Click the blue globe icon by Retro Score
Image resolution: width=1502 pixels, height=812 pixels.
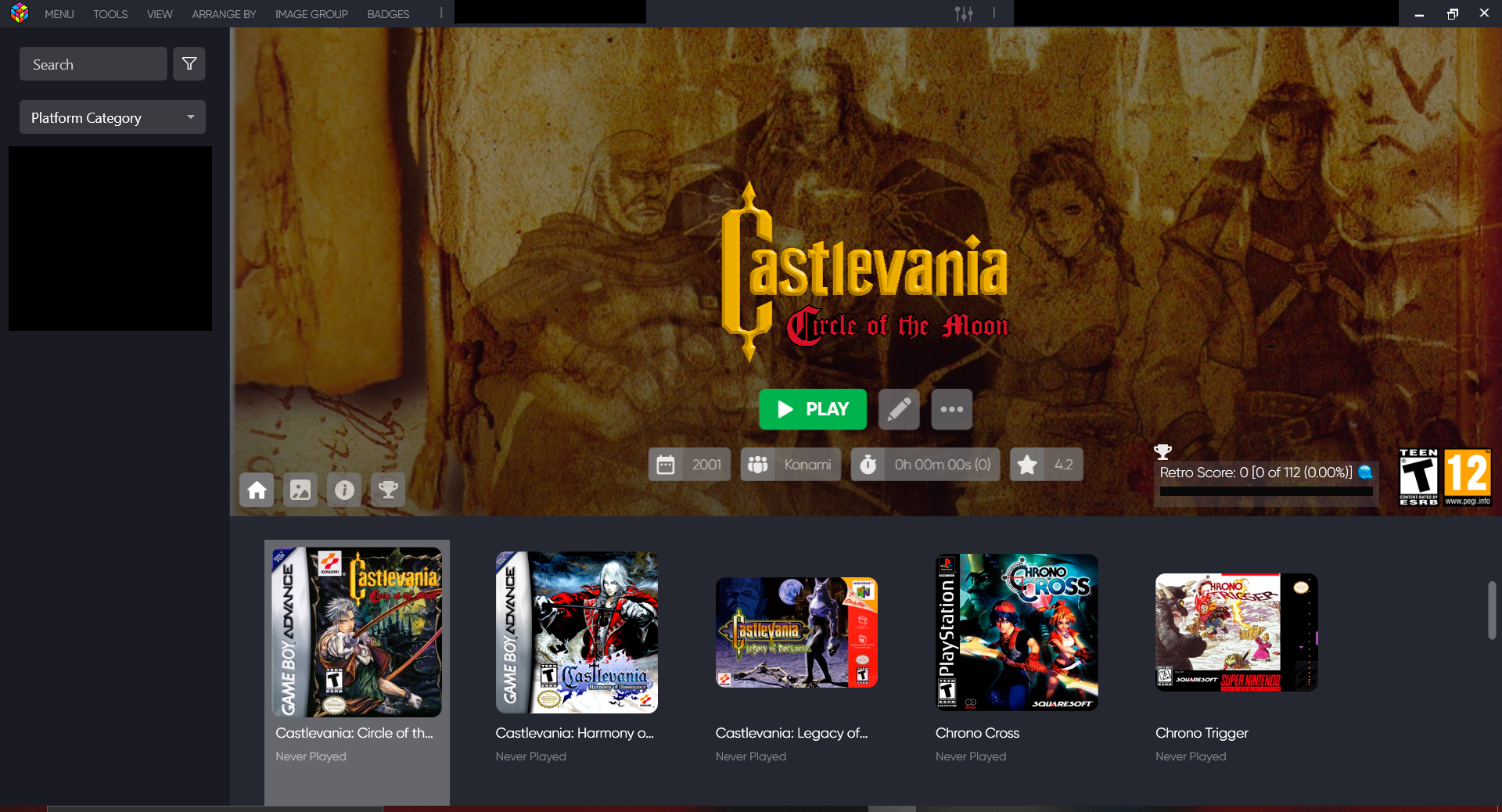[1365, 472]
